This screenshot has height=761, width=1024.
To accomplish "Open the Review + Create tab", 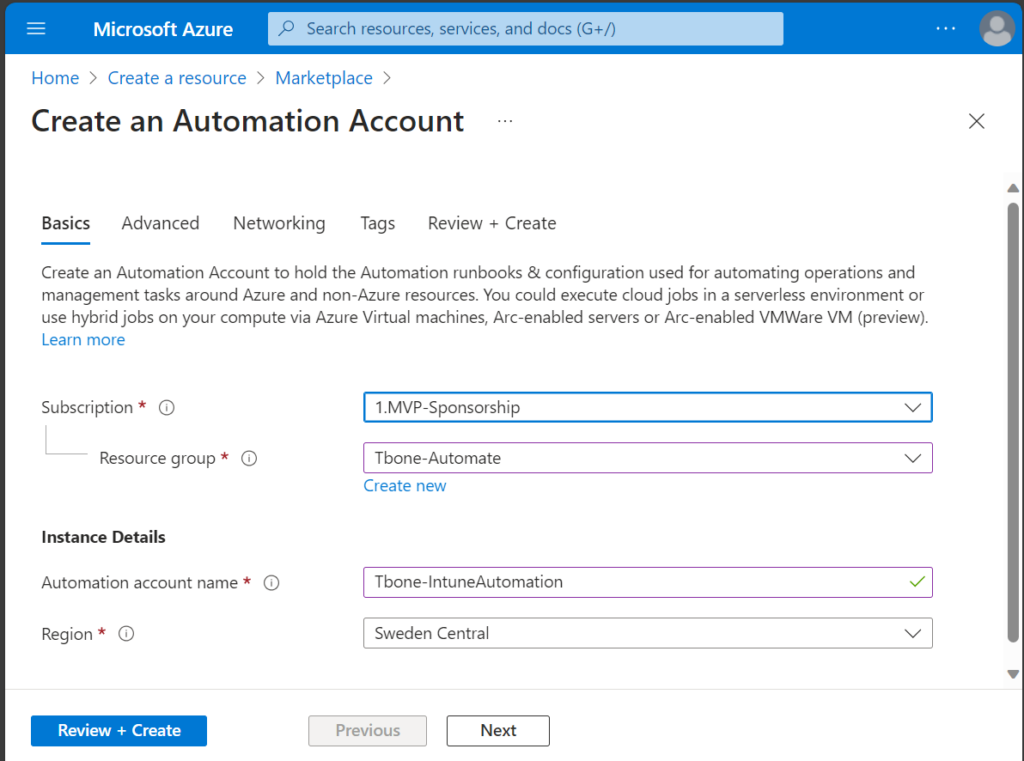I will [492, 223].
